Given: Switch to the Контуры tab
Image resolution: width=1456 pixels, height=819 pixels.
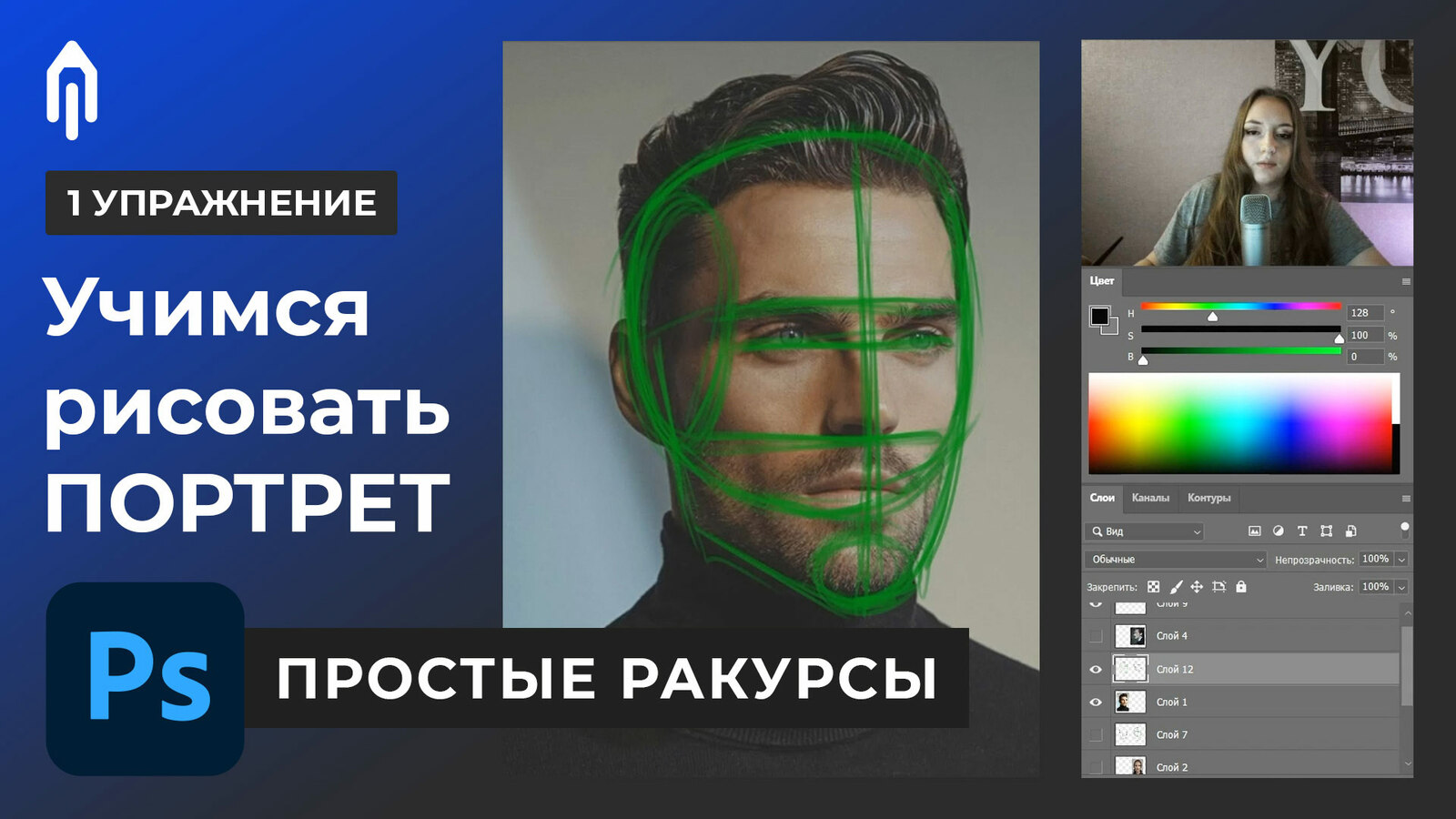Looking at the screenshot, I should coord(1208,498).
